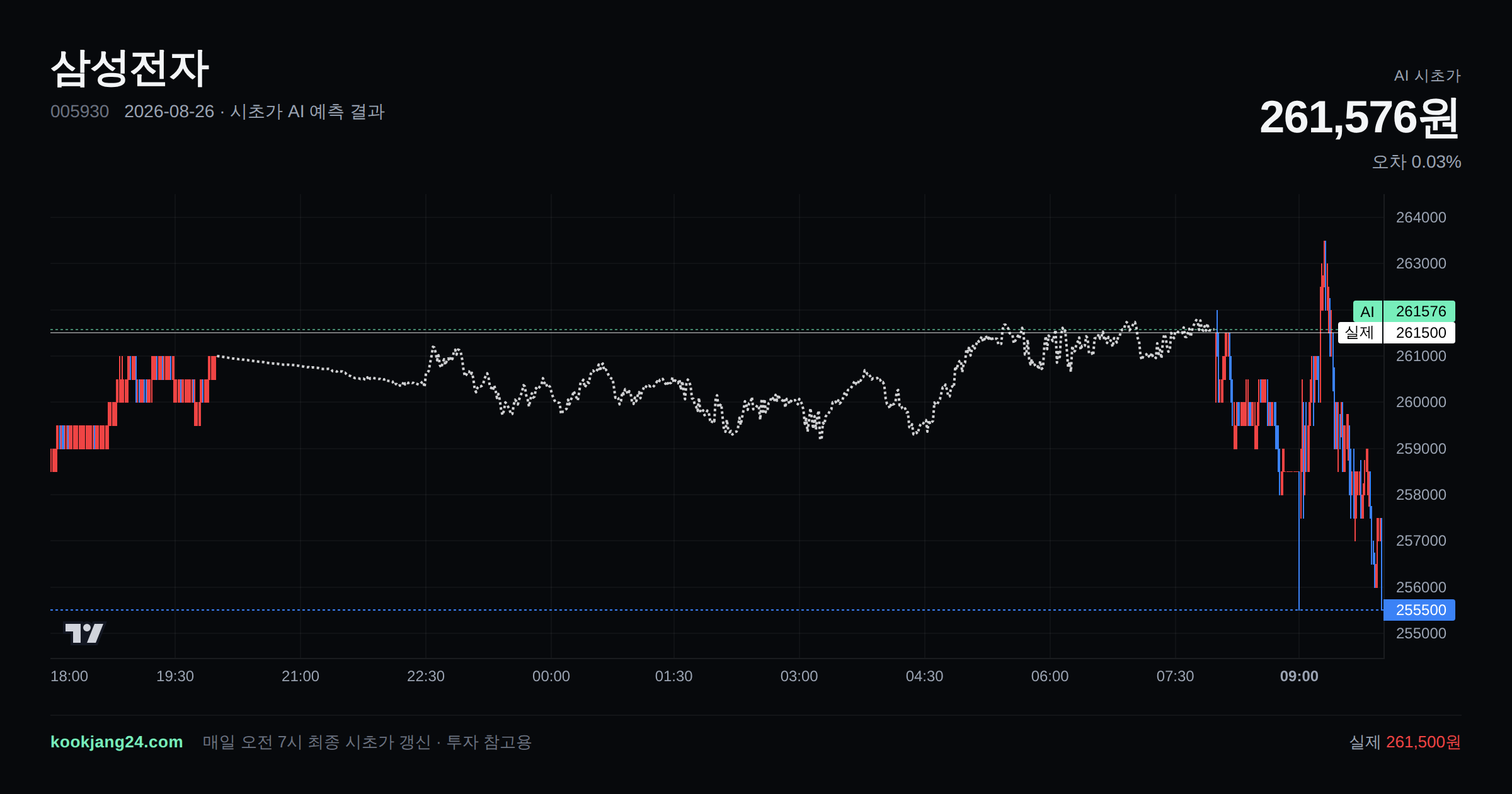This screenshot has height=794, width=1512.
Task: Click the footer actual price 실제 261,500원
Action: click(1405, 742)
